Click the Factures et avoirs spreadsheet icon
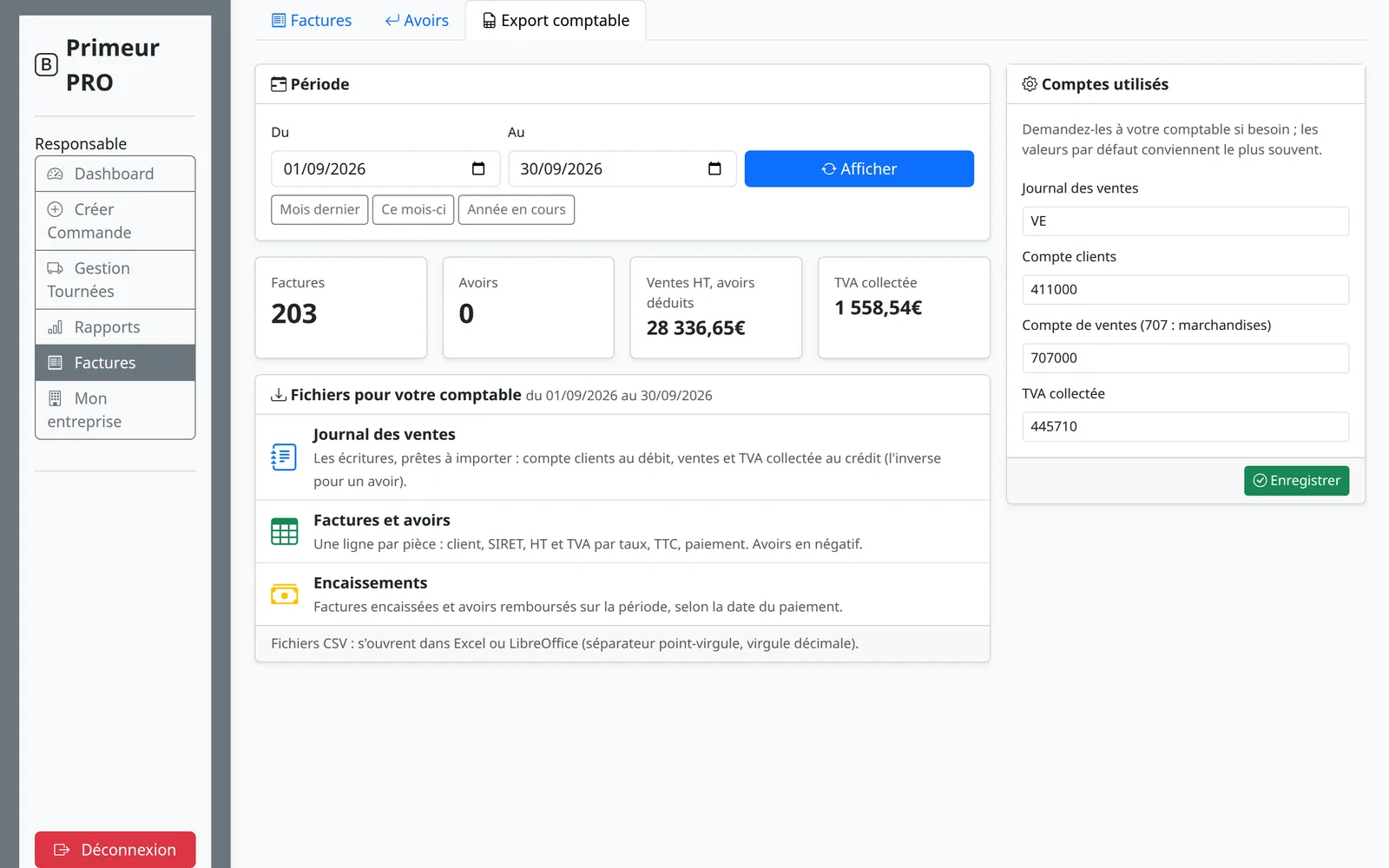 click(x=284, y=531)
